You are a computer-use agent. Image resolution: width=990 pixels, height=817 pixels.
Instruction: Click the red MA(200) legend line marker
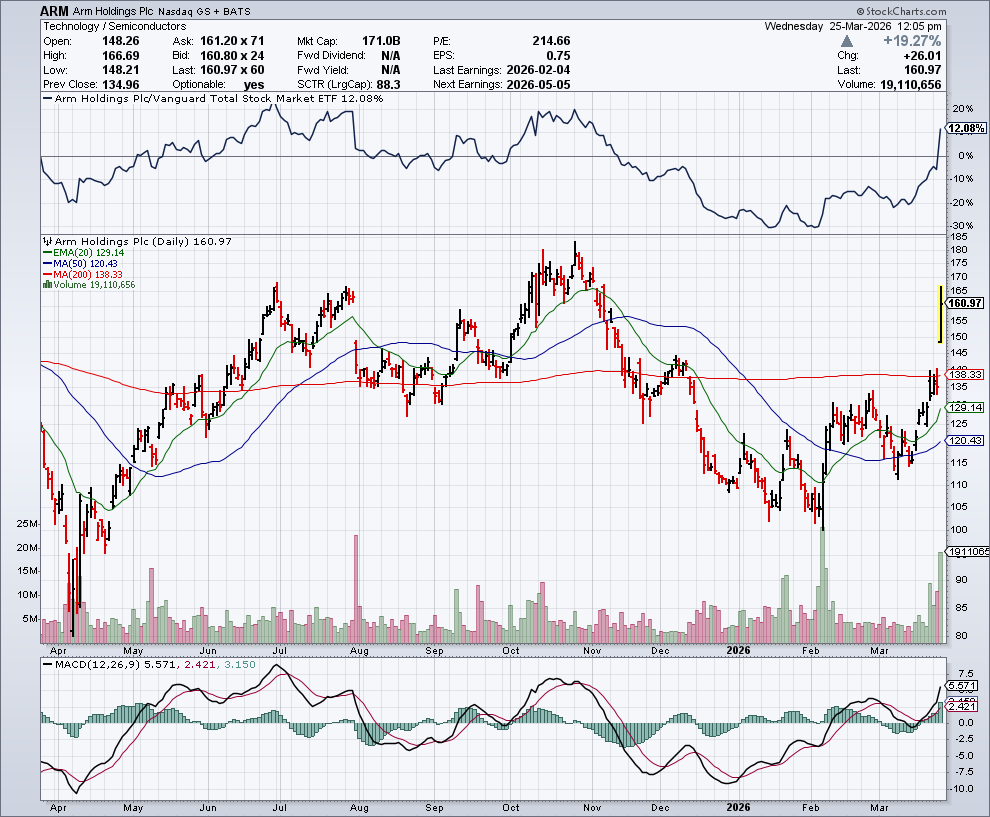45,275
